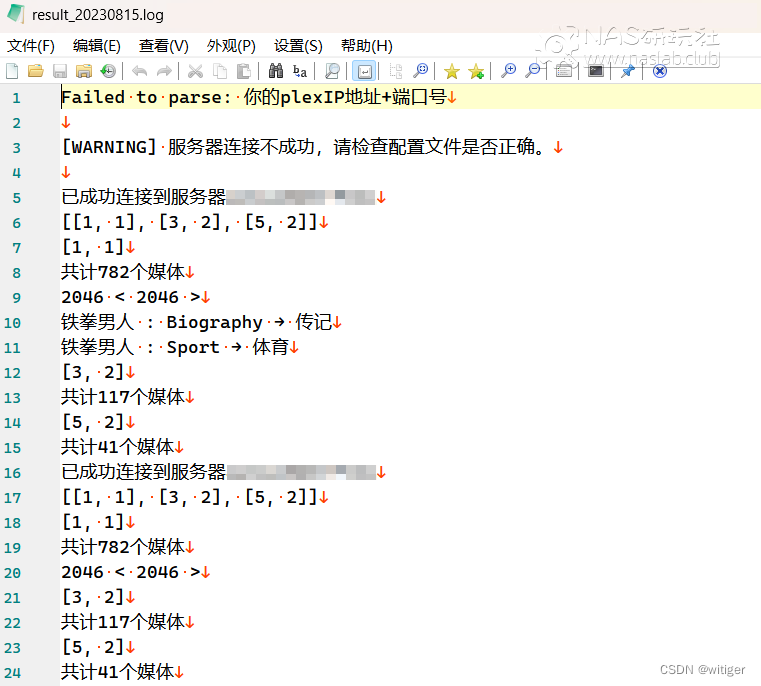Click '铁拳男人 : Biography → 传记' line
This screenshot has width=761, height=686.
(197, 322)
